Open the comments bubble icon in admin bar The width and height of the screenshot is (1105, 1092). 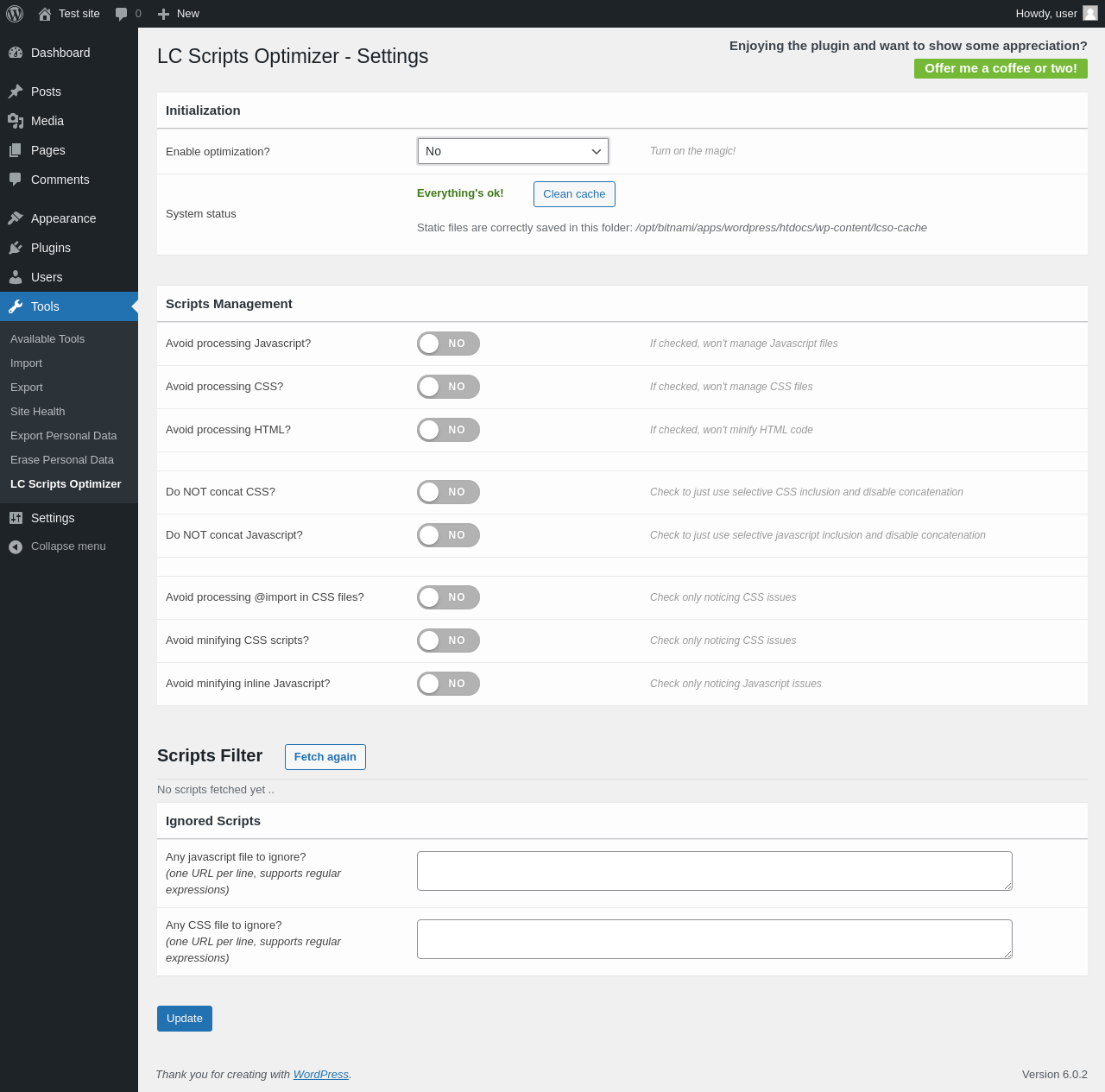(122, 14)
